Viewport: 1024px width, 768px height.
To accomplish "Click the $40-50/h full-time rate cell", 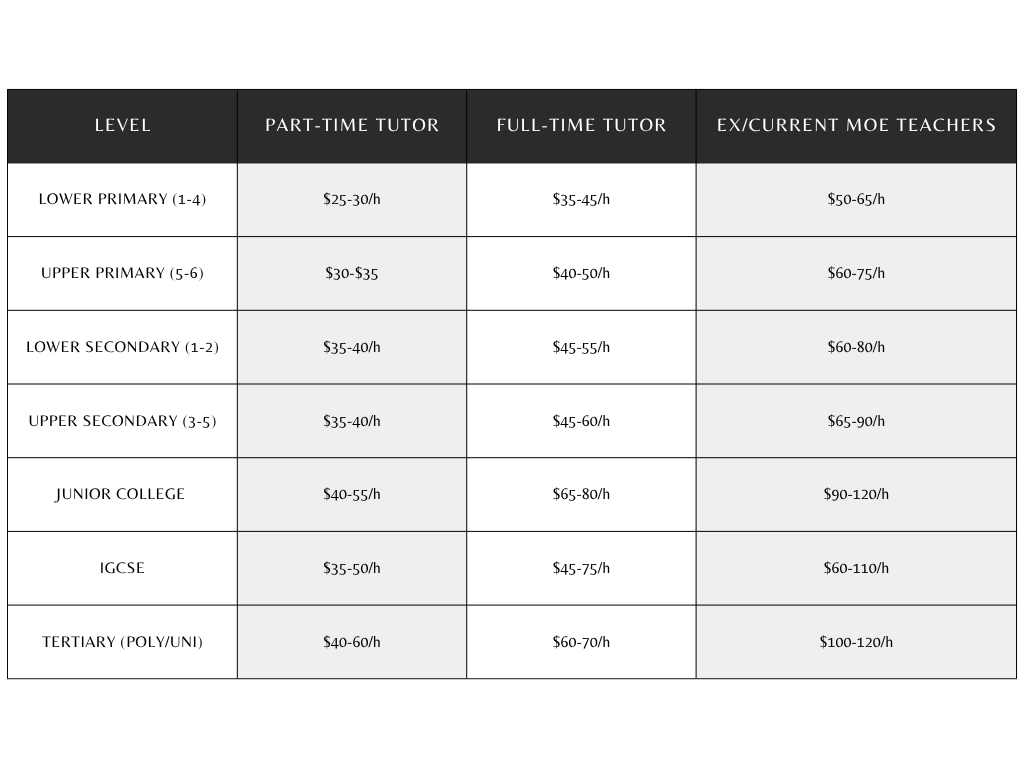I will pos(581,273).
